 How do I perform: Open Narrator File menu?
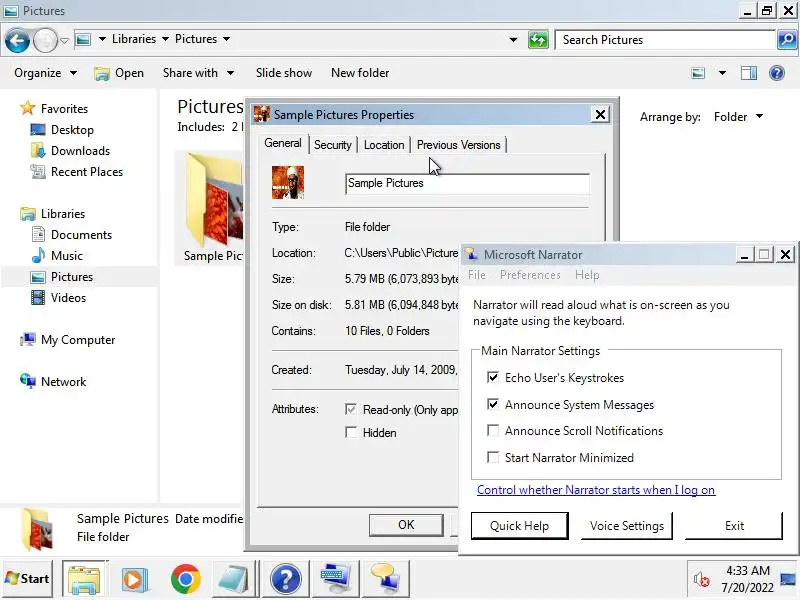click(x=477, y=275)
